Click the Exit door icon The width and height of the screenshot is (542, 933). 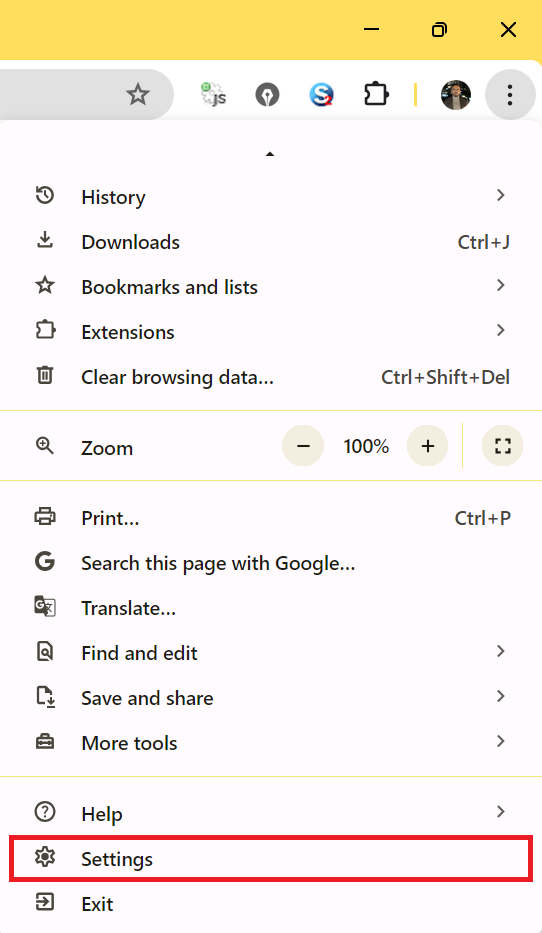coord(45,903)
